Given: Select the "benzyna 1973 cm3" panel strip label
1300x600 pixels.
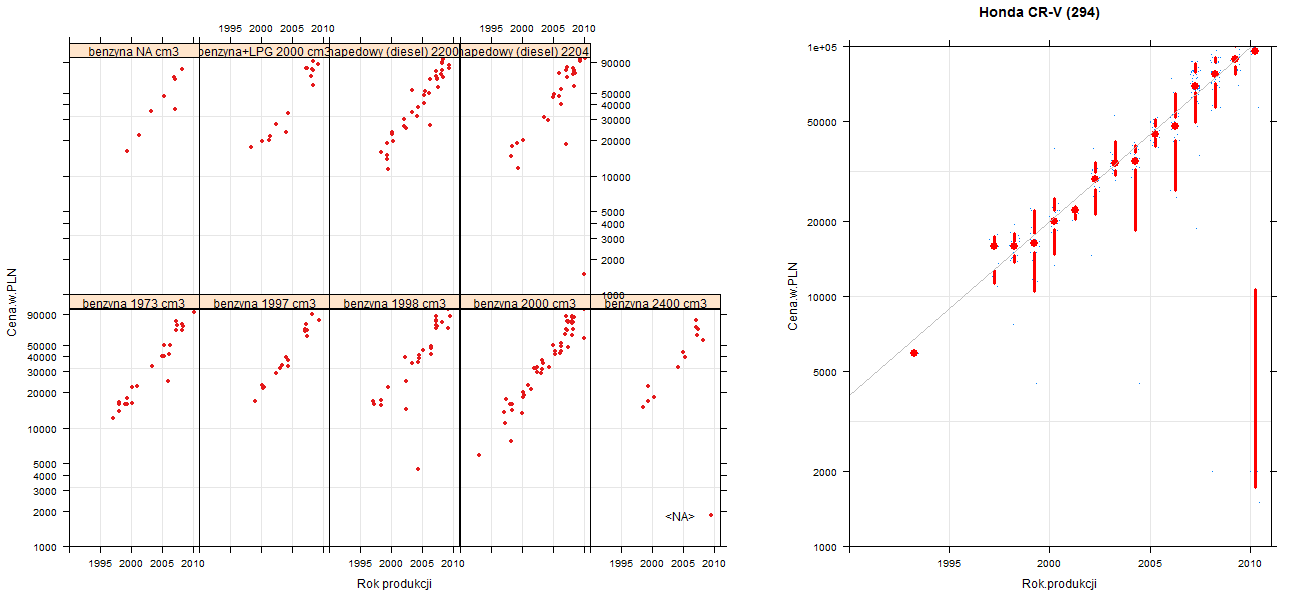Looking at the screenshot, I should click(134, 302).
